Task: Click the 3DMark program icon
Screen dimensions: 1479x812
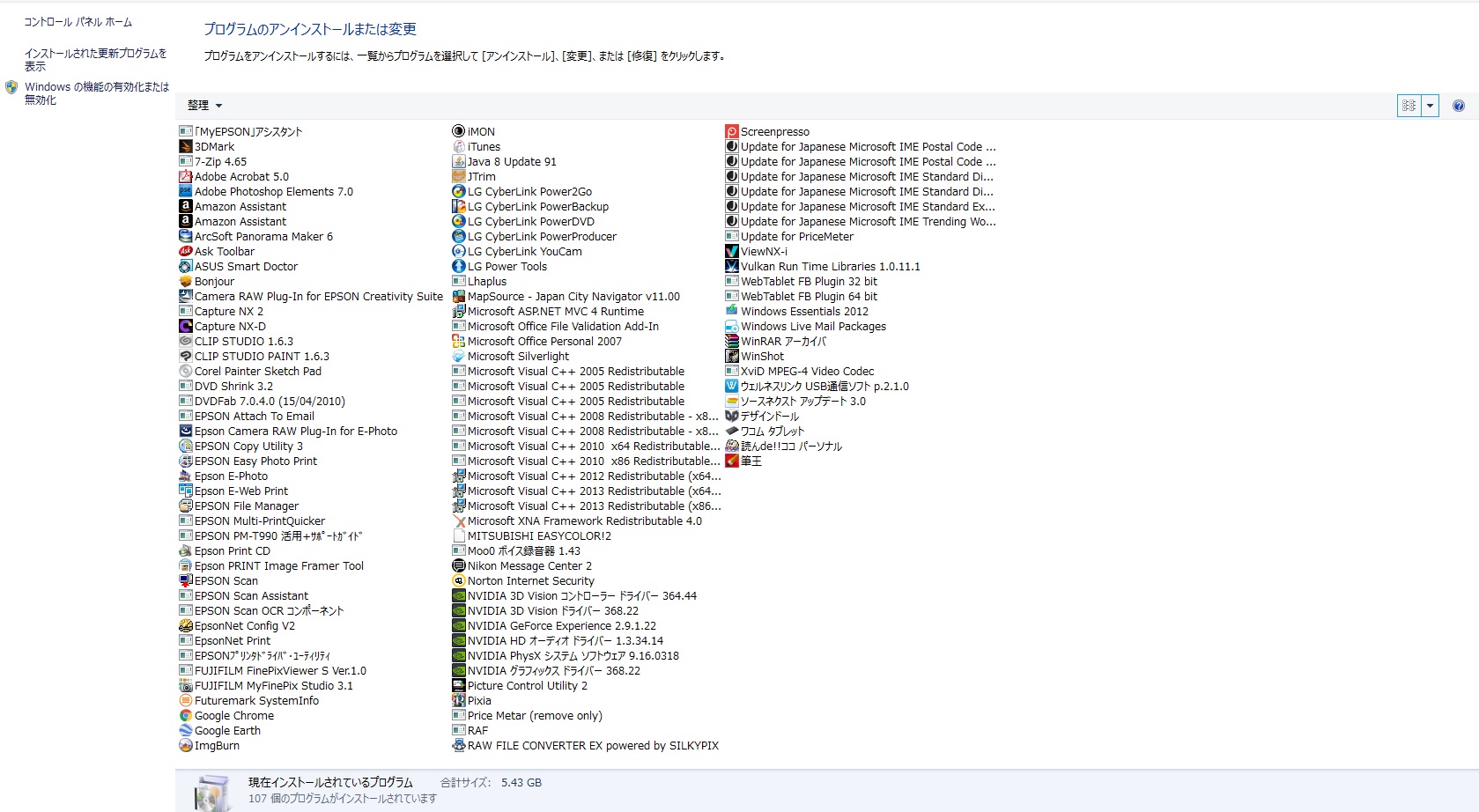Action: [x=186, y=147]
